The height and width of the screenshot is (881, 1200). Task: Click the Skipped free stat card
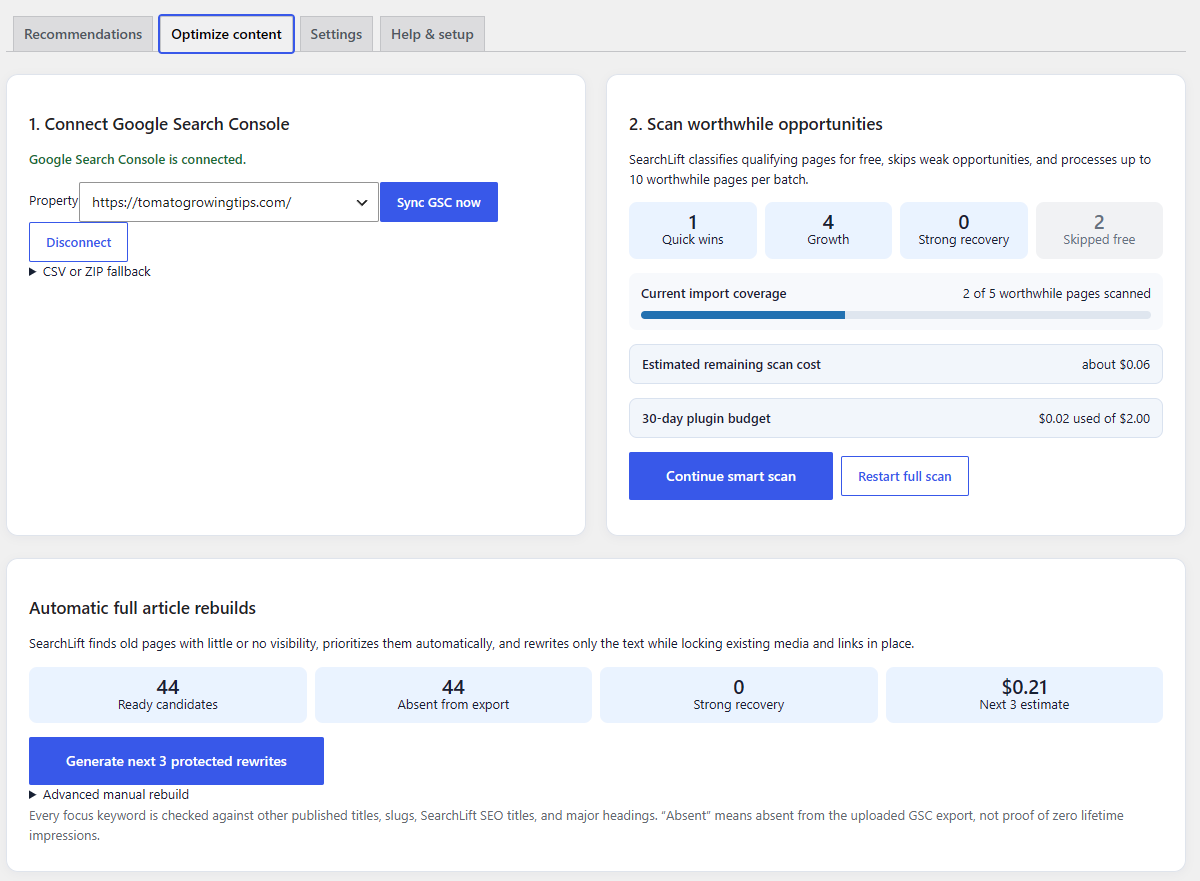coord(1099,230)
